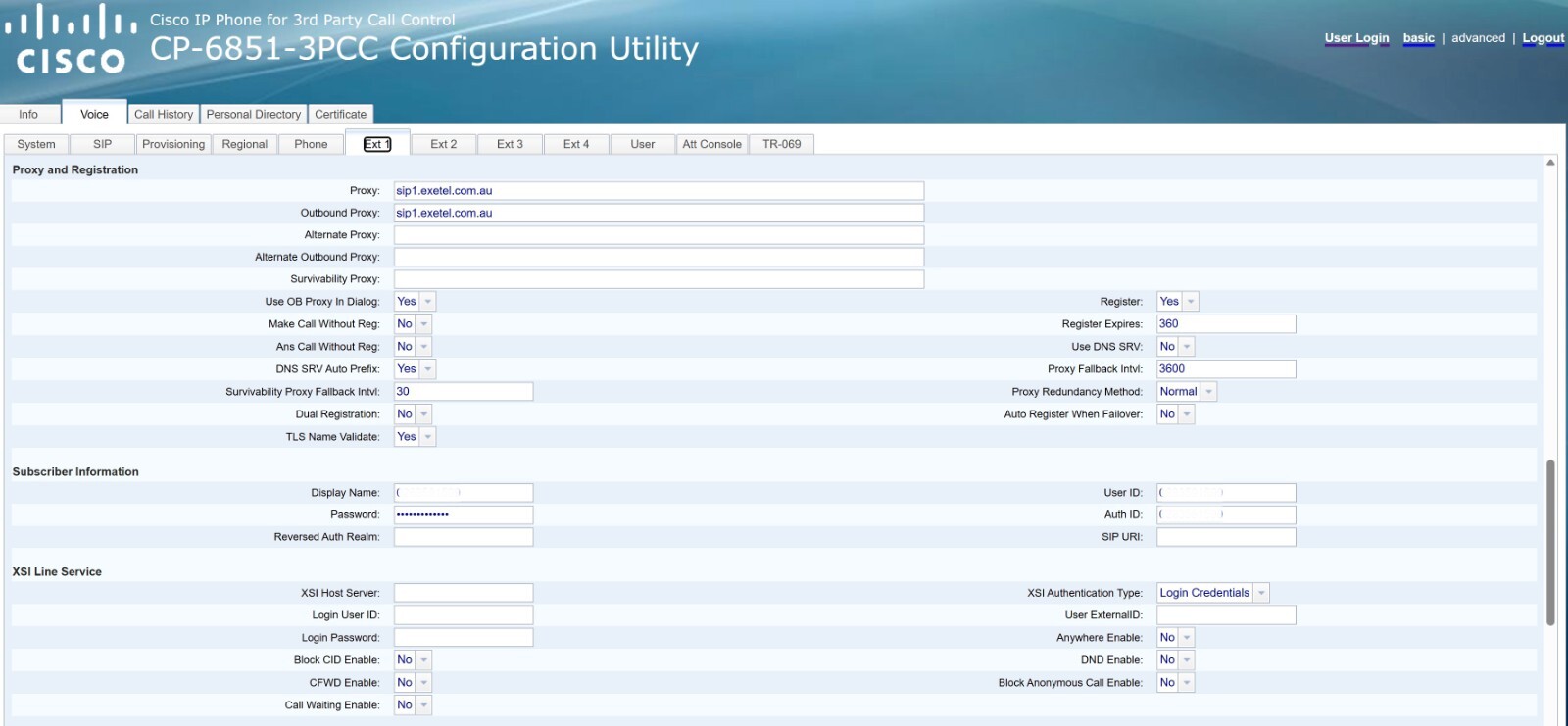Click the Survivability Proxy input field
The image size is (1568, 726).
pos(659,279)
